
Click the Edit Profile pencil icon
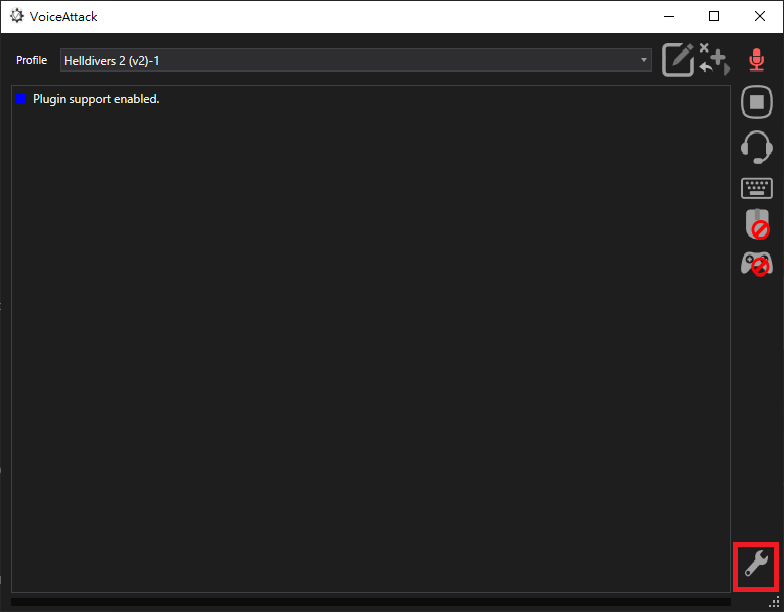click(x=678, y=60)
